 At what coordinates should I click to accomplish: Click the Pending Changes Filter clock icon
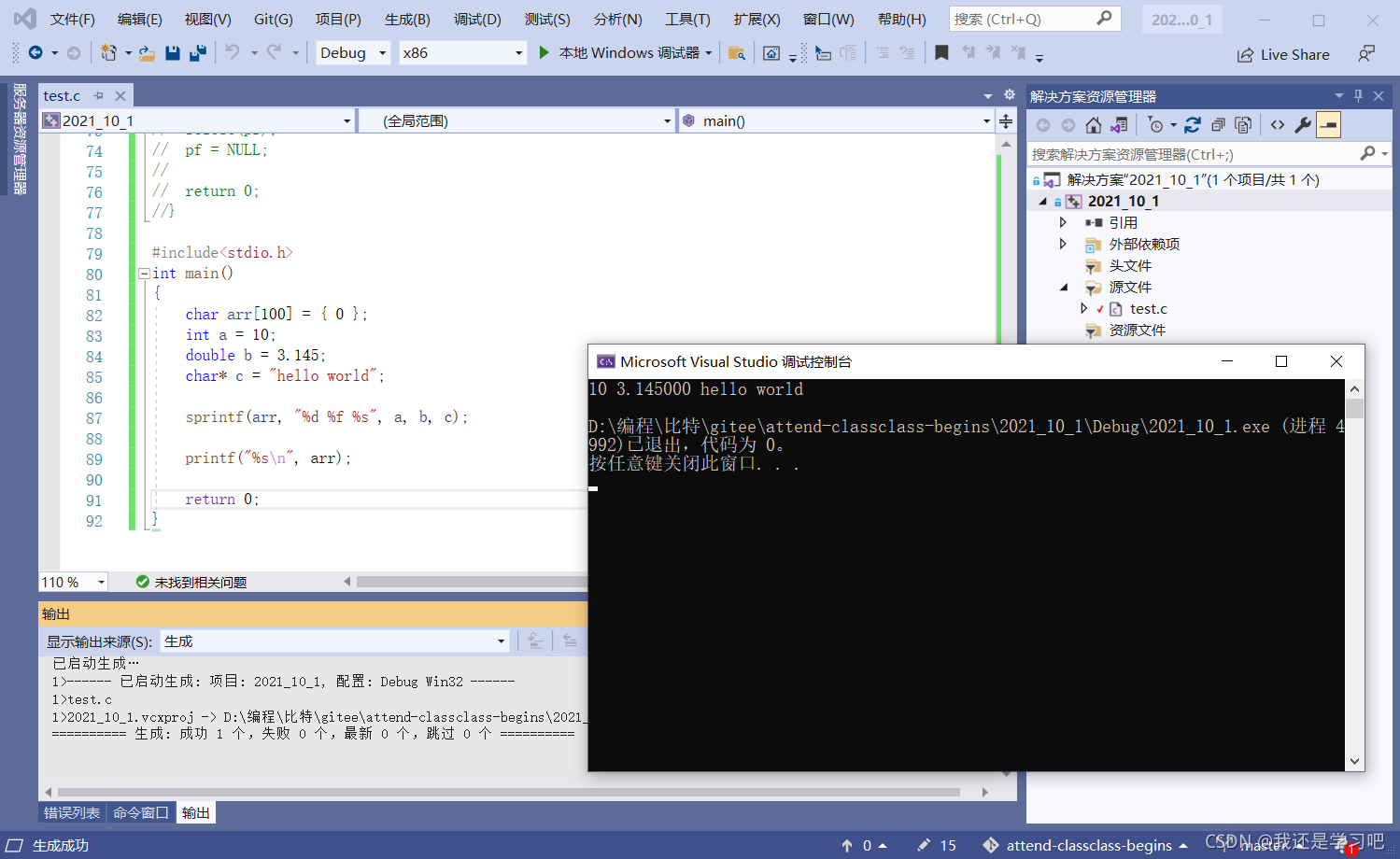point(1156,125)
